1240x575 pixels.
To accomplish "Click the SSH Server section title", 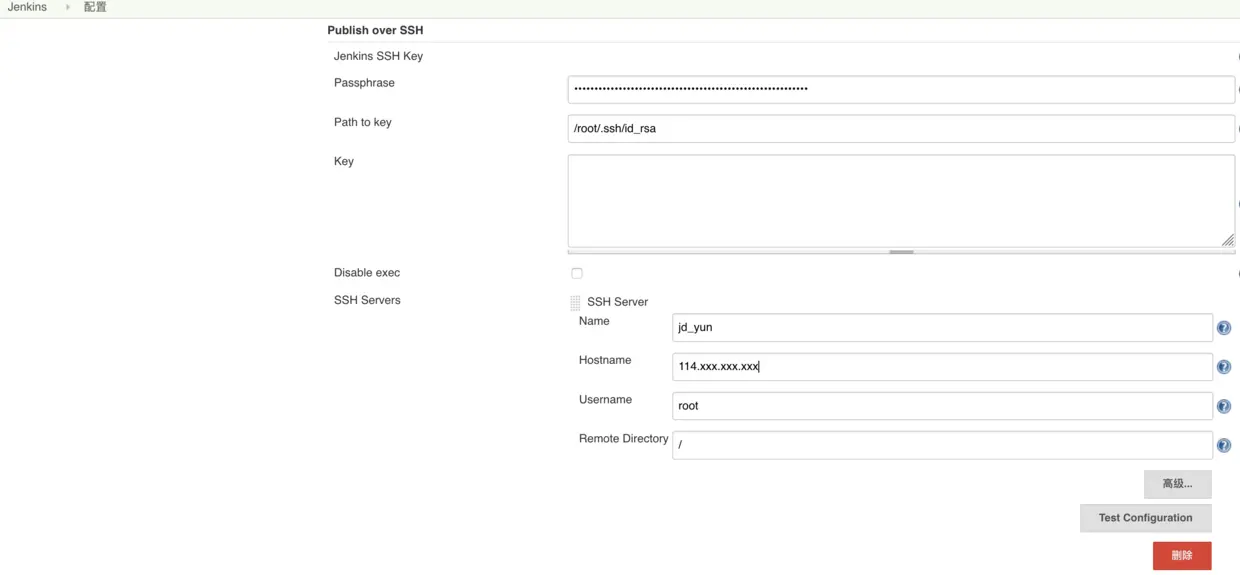I will (x=617, y=302).
